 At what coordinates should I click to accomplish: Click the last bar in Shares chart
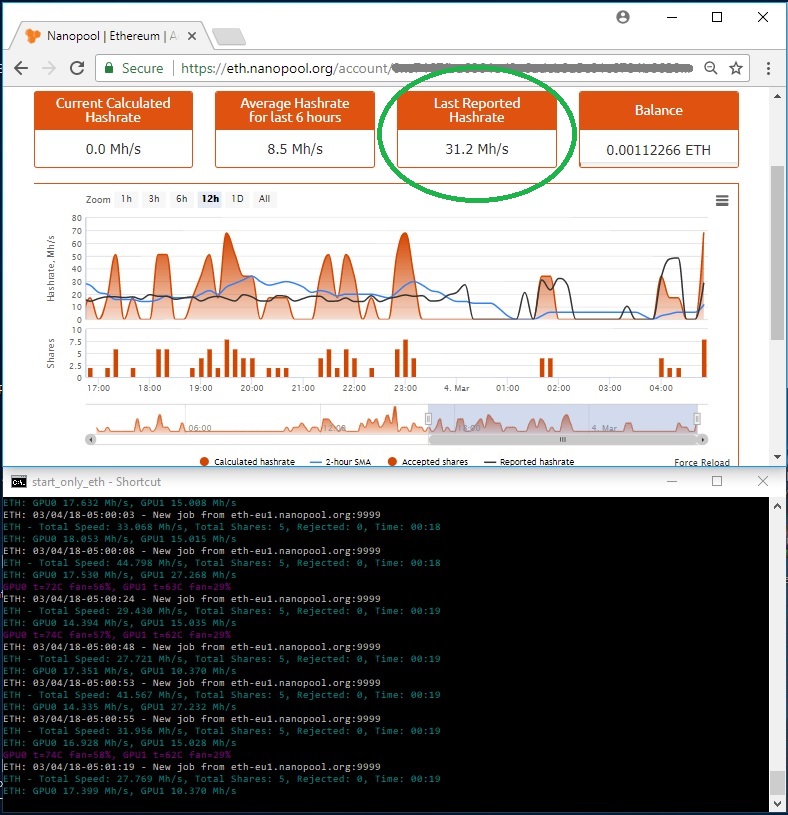pos(704,358)
